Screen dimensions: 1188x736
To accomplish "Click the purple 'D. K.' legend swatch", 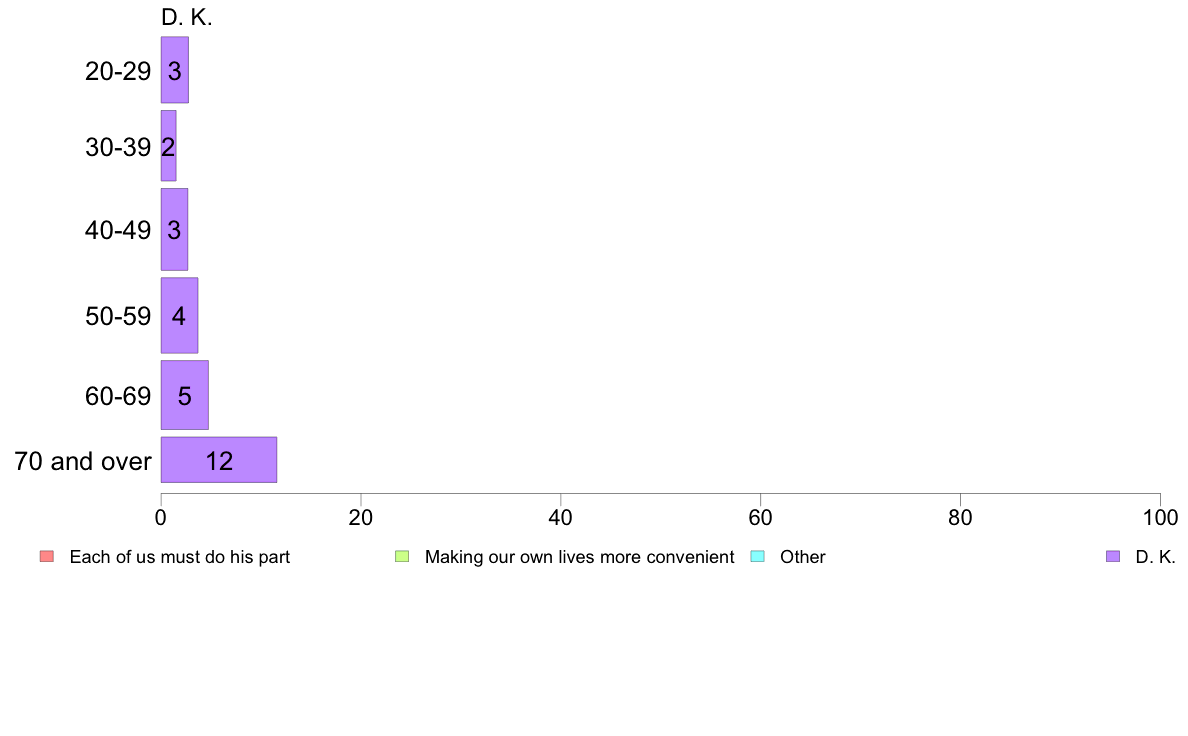I will pyautogui.click(x=1113, y=557).
